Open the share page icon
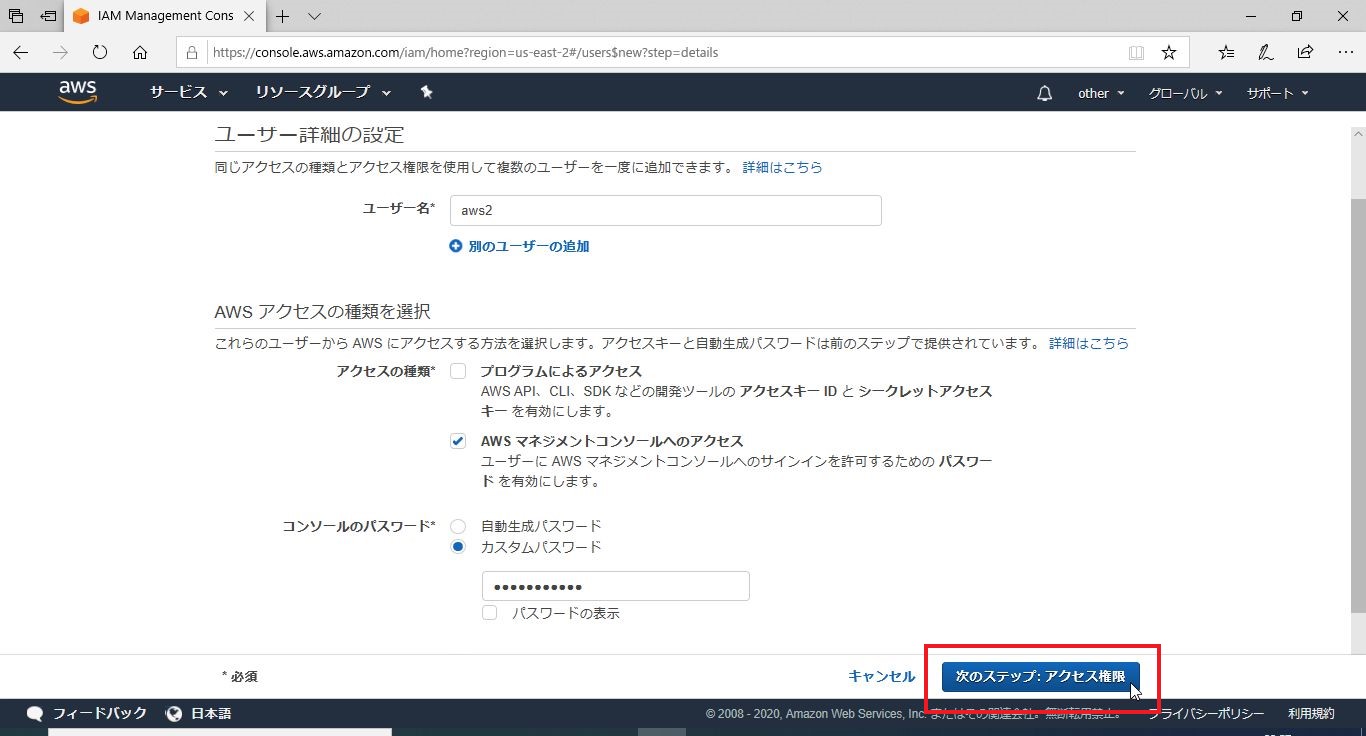 (1305, 52)
